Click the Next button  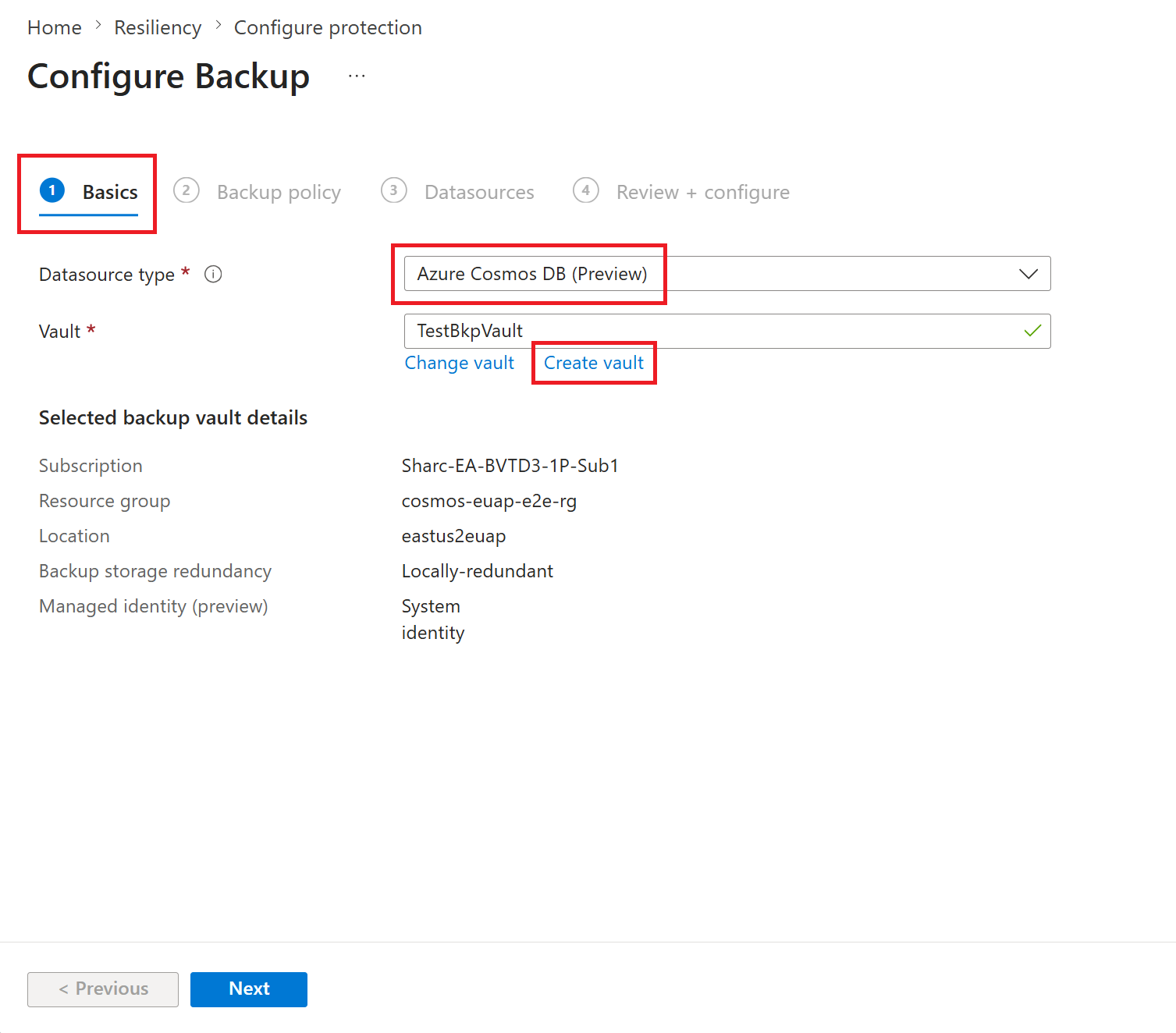(249, 989)
